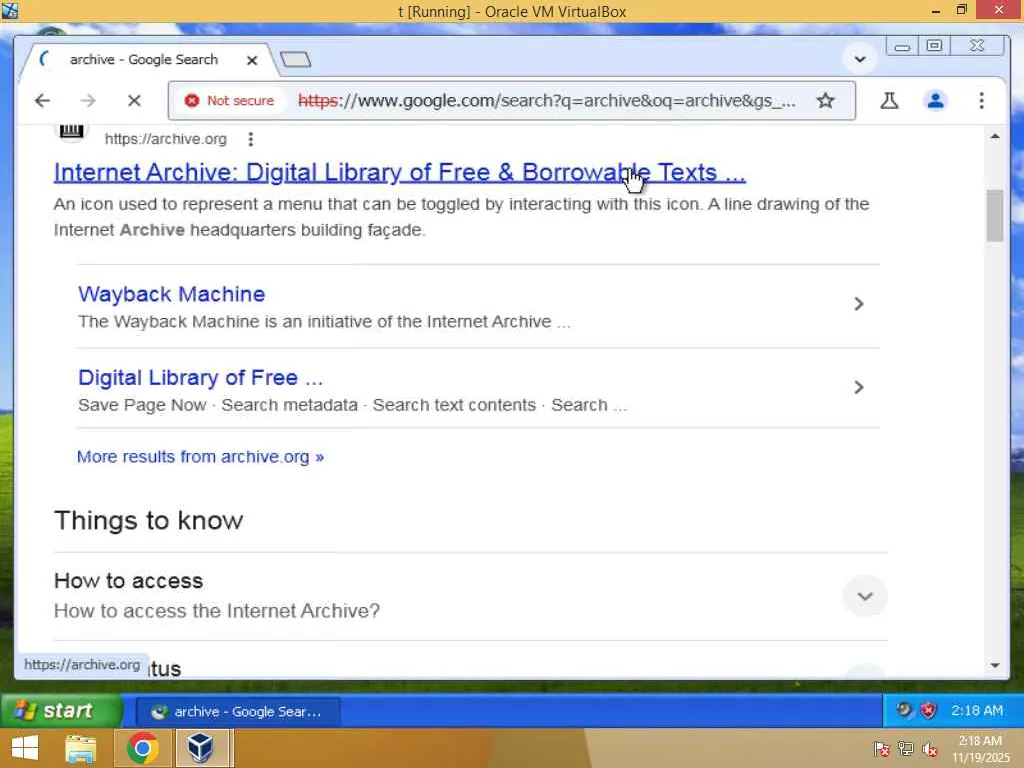This screenshot has width=1024, height=768.
Task: Bookmark this page with the star icon
Action: tap(825, 101)
